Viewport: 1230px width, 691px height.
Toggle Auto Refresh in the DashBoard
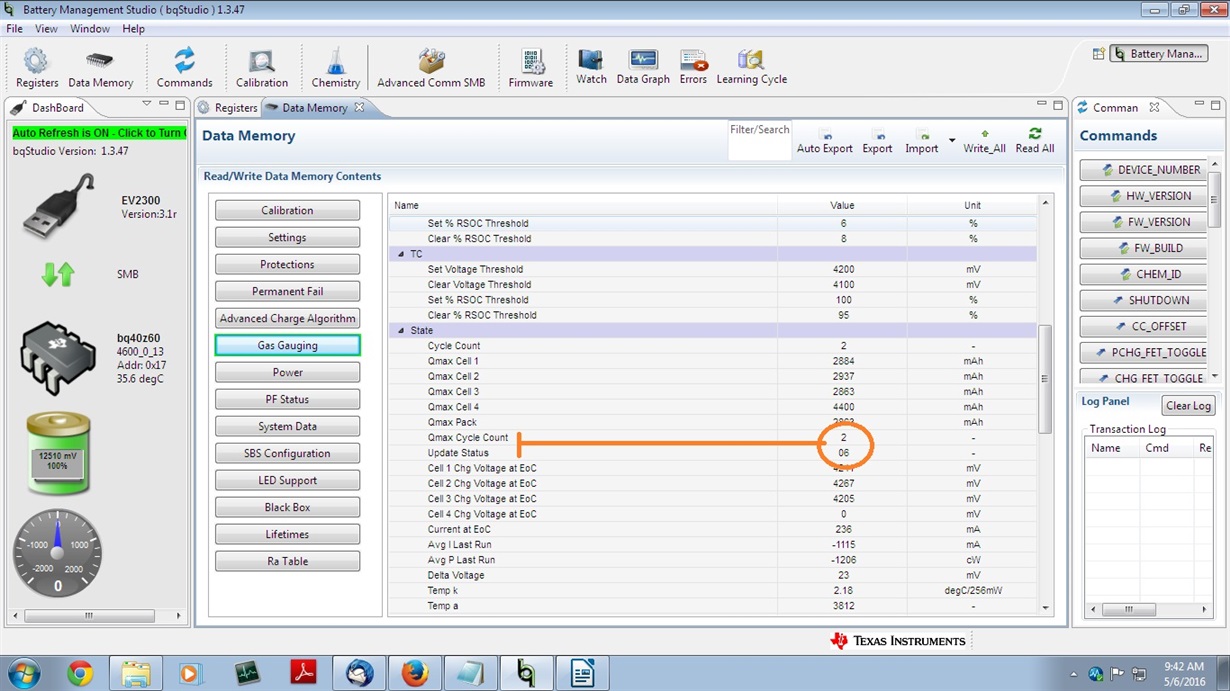pyautogui.click(x=99, y=133)
